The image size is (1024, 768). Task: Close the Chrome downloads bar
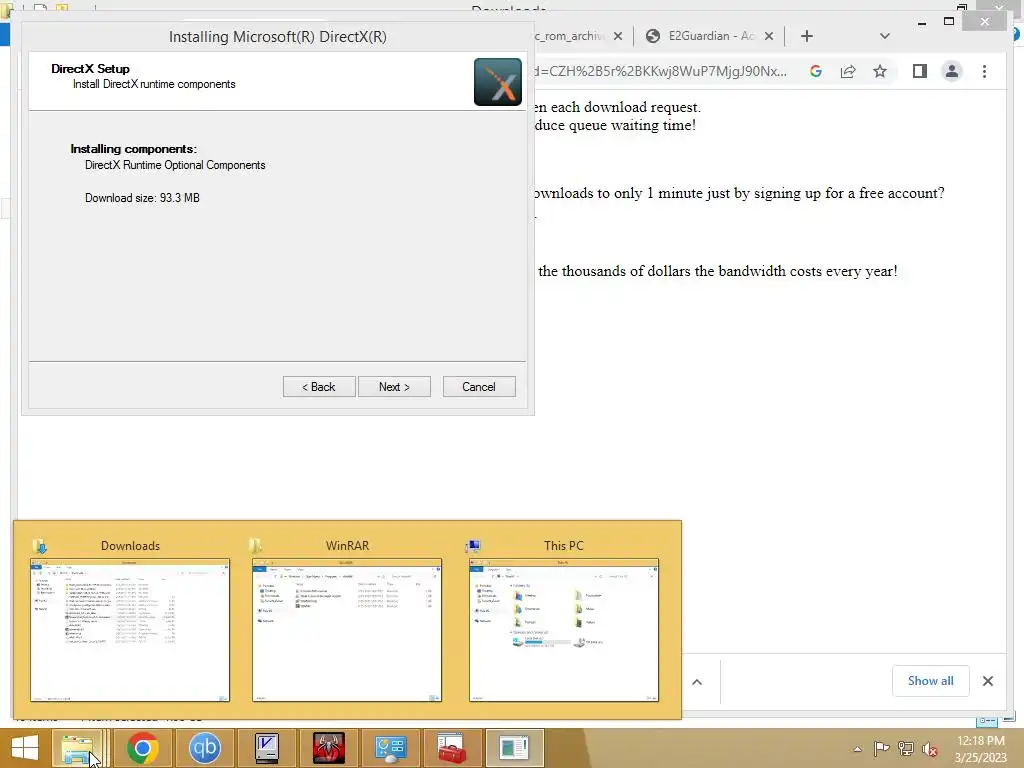tap(988, 681)
